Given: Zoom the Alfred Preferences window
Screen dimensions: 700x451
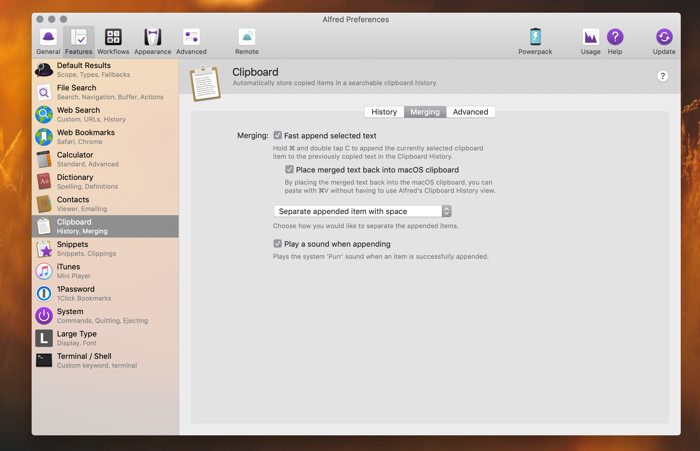Looking at the screenshot, I should coord(63,19).
